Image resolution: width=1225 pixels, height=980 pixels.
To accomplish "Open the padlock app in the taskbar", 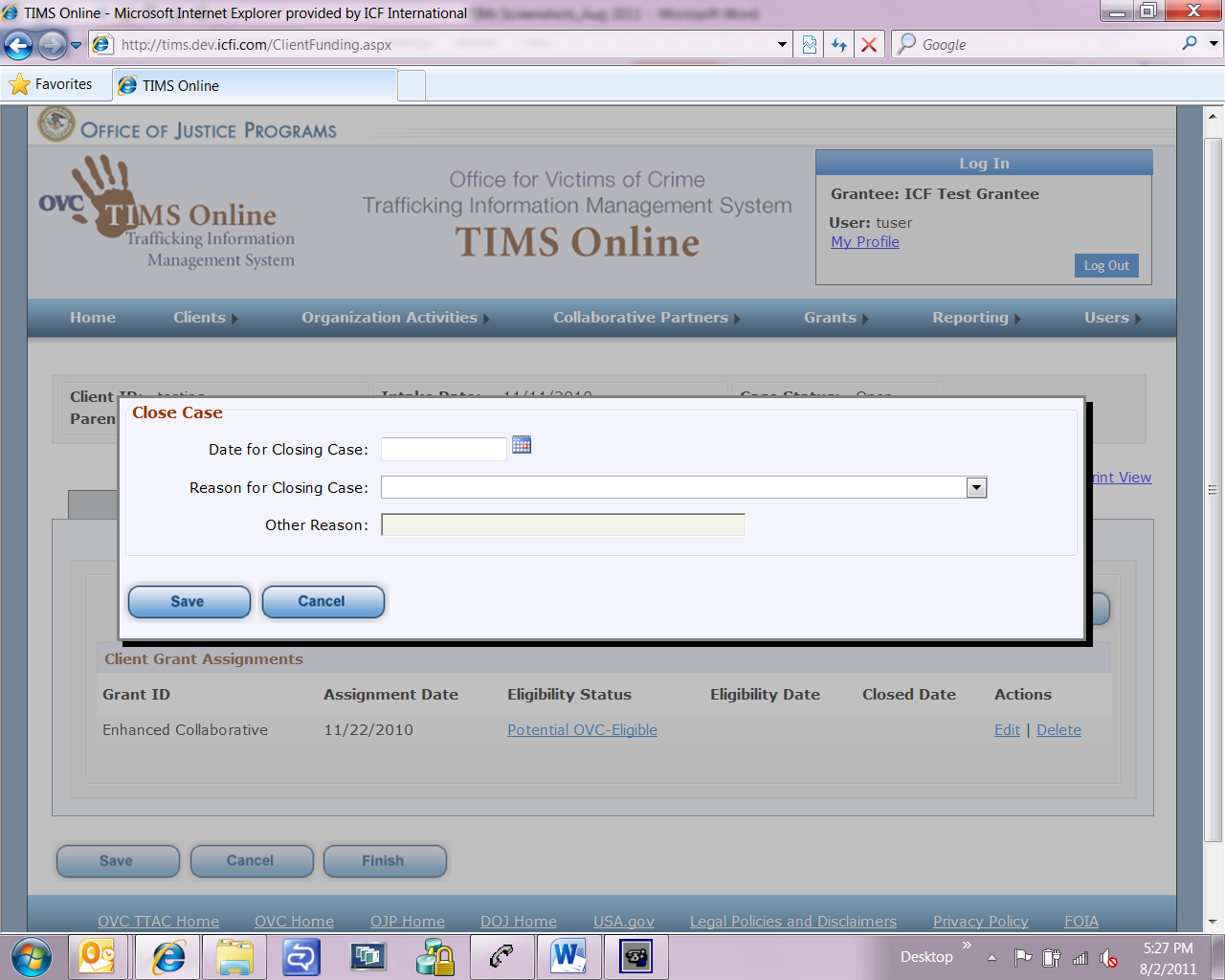I will point(435,956).
